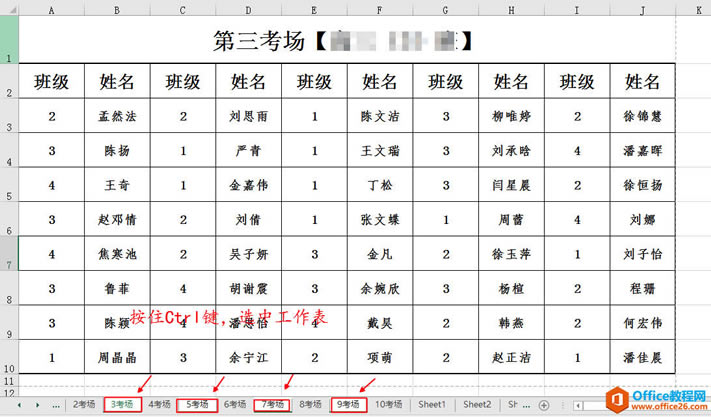
Task: Click cell with name 陈扬
Action: click(x=117, y=150)
